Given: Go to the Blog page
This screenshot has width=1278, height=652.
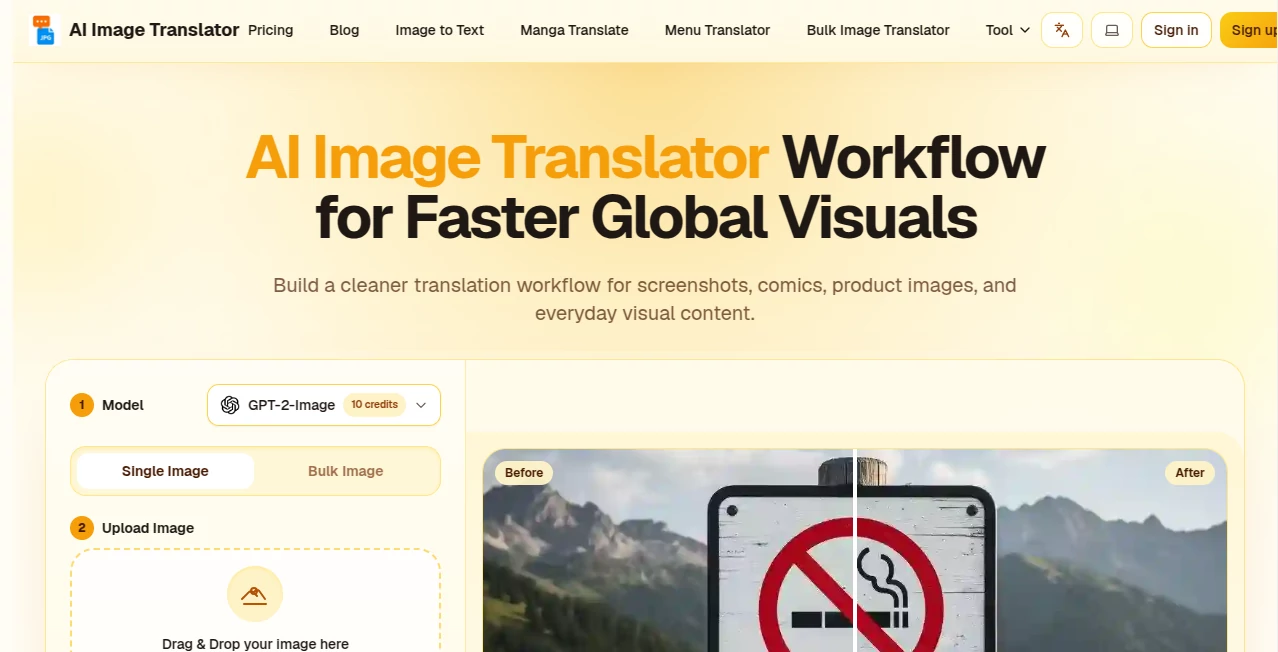Looking at the screenshot, I should (x=344, y=30).
